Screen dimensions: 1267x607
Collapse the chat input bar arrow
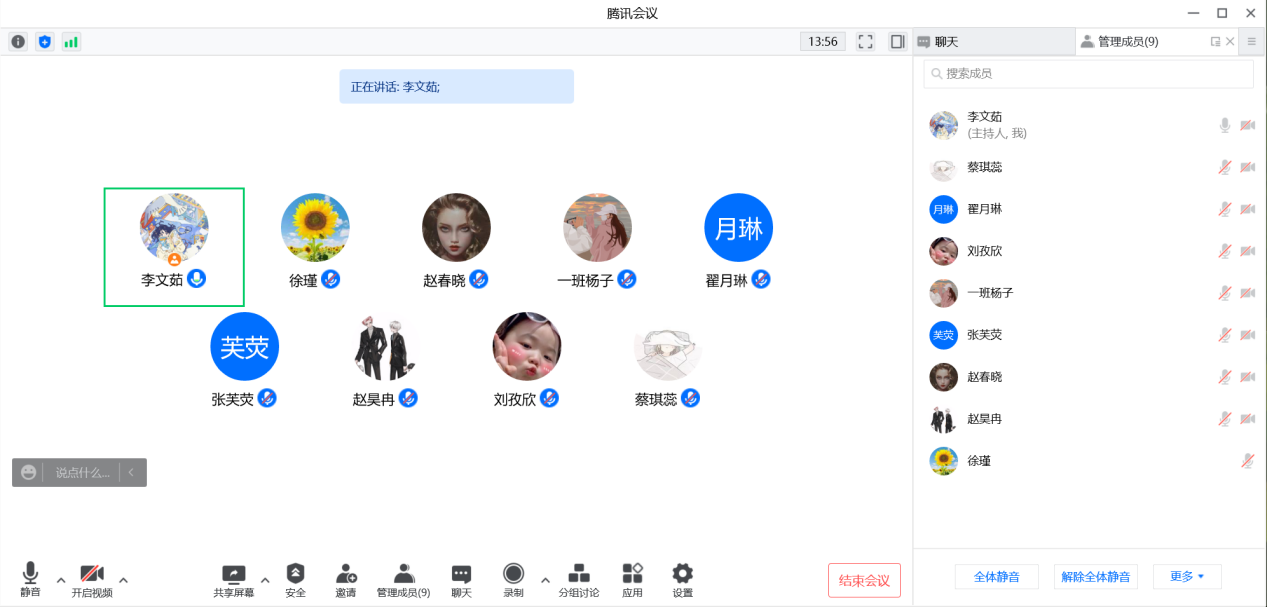[132, 473]
